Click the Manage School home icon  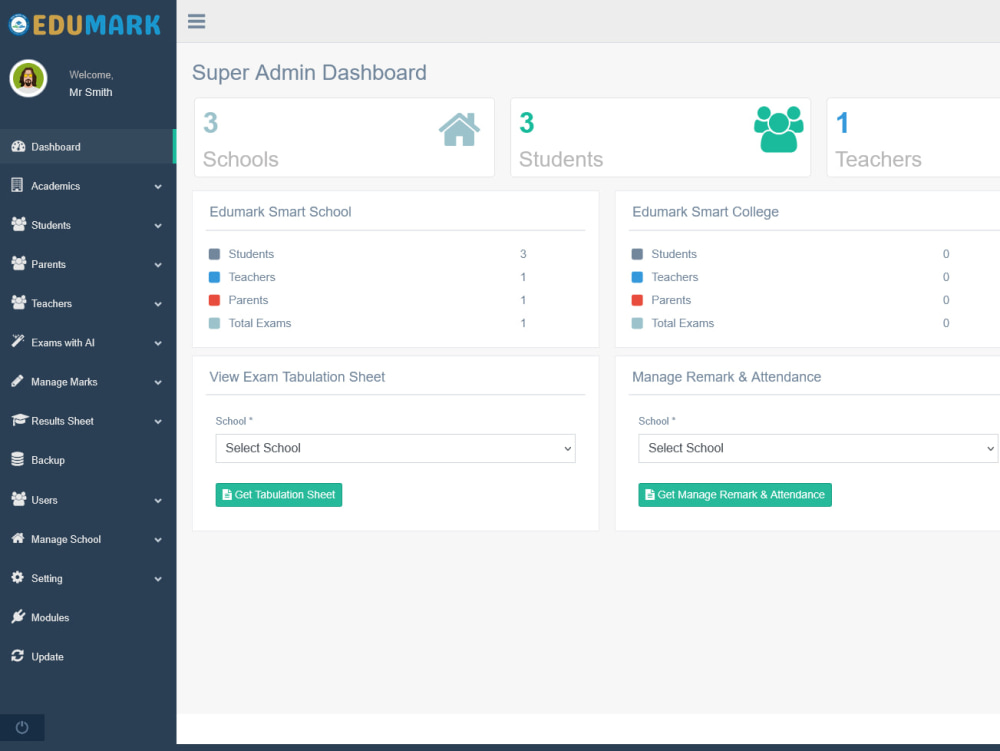click(x=18, y=538)
